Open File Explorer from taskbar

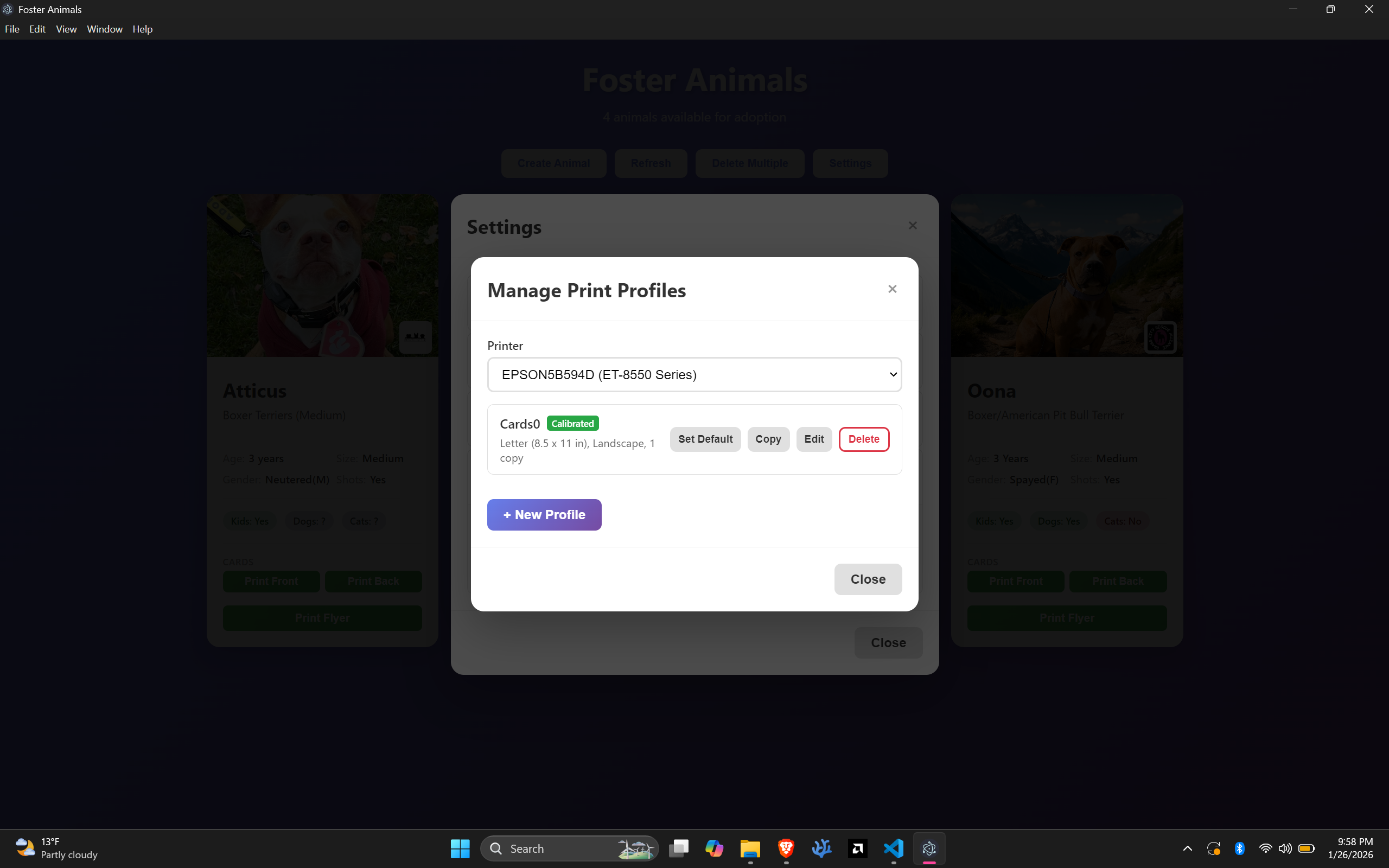click(750, 848)
